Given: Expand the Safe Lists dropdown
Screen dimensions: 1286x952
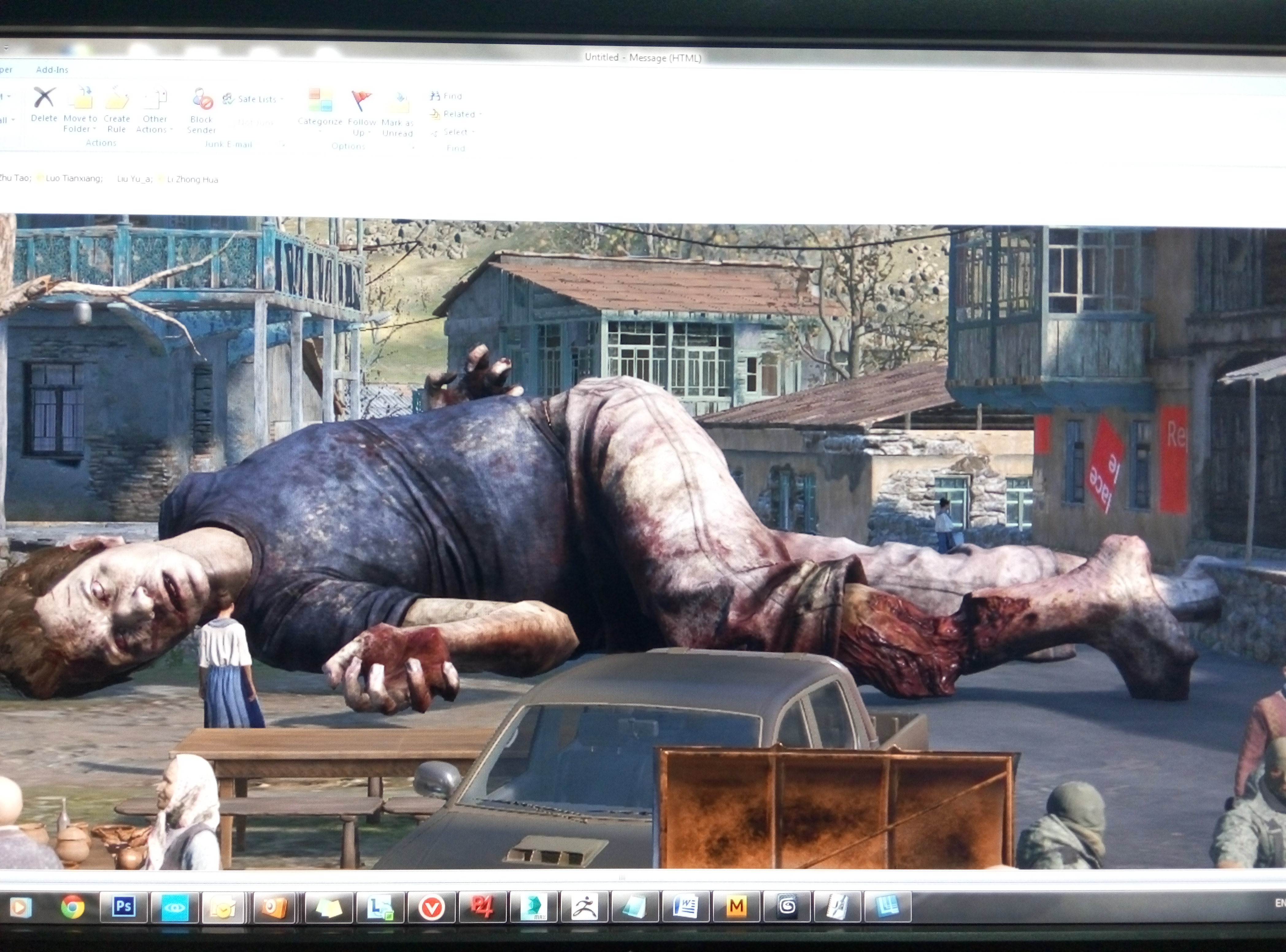Looking at the screenshot, I should click(282, 99).
